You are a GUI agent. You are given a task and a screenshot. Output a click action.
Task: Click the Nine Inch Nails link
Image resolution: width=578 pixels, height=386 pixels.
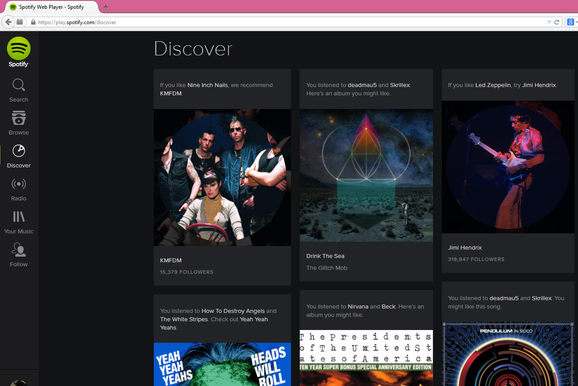[208, 85]
